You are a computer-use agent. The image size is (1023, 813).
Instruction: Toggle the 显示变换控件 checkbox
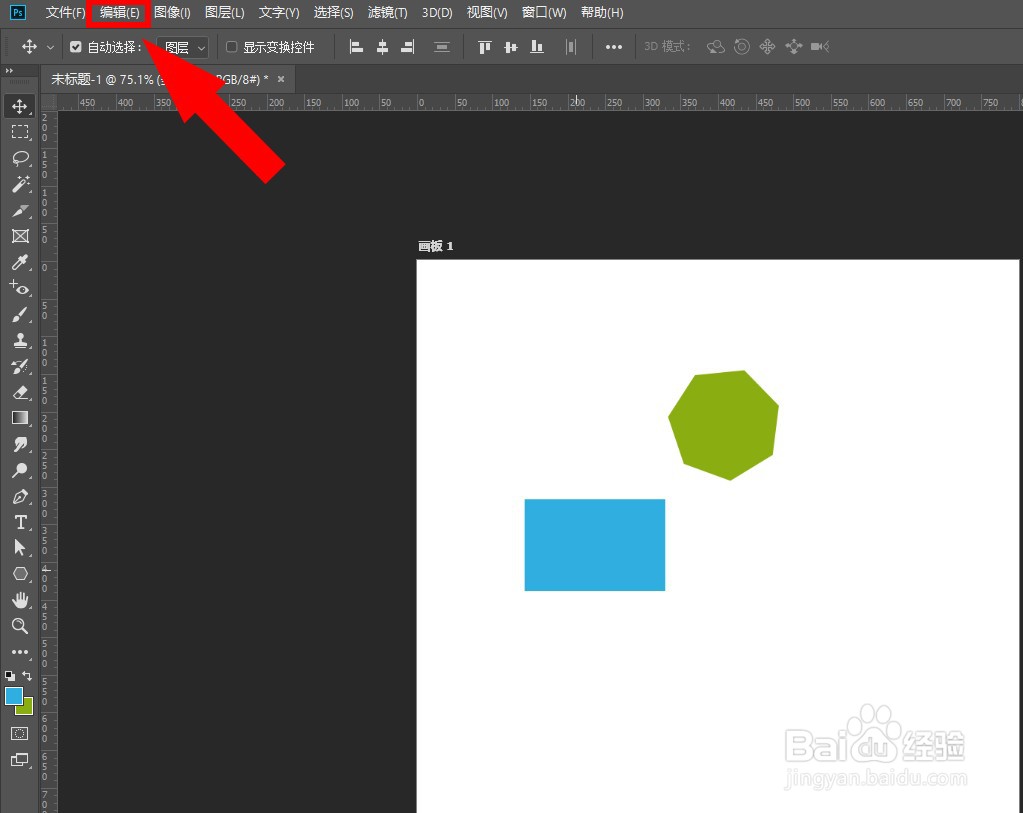coord(231,47)
